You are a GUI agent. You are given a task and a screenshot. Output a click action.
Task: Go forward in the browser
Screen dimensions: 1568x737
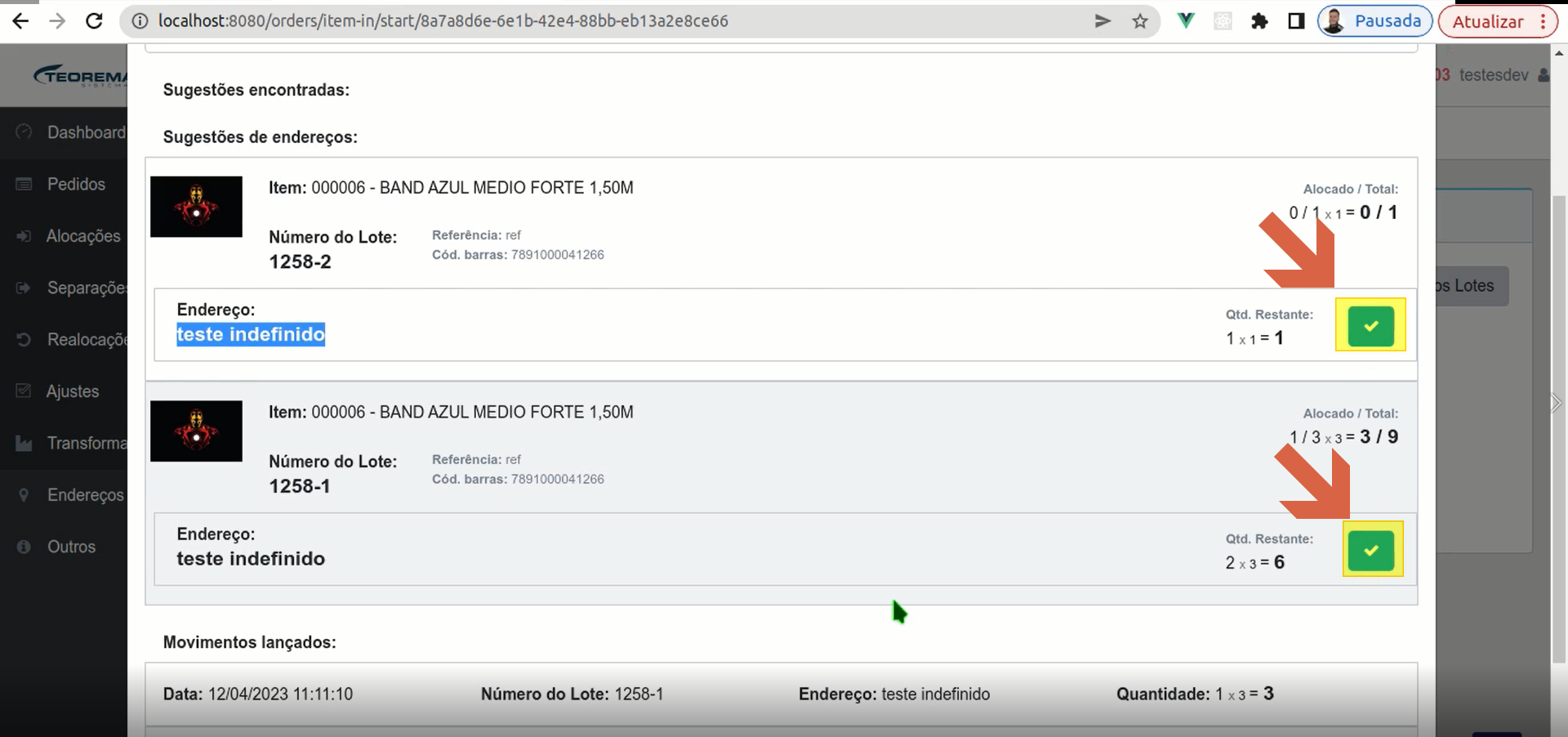(x=57, y=20)
